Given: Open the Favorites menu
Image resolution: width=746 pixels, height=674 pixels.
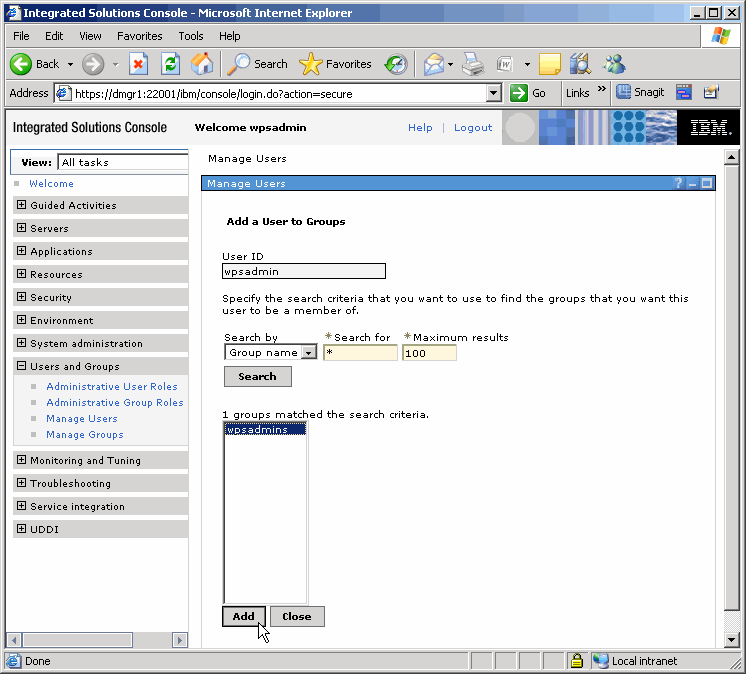Looking at the screenshot, I should [x=139, y=36].
